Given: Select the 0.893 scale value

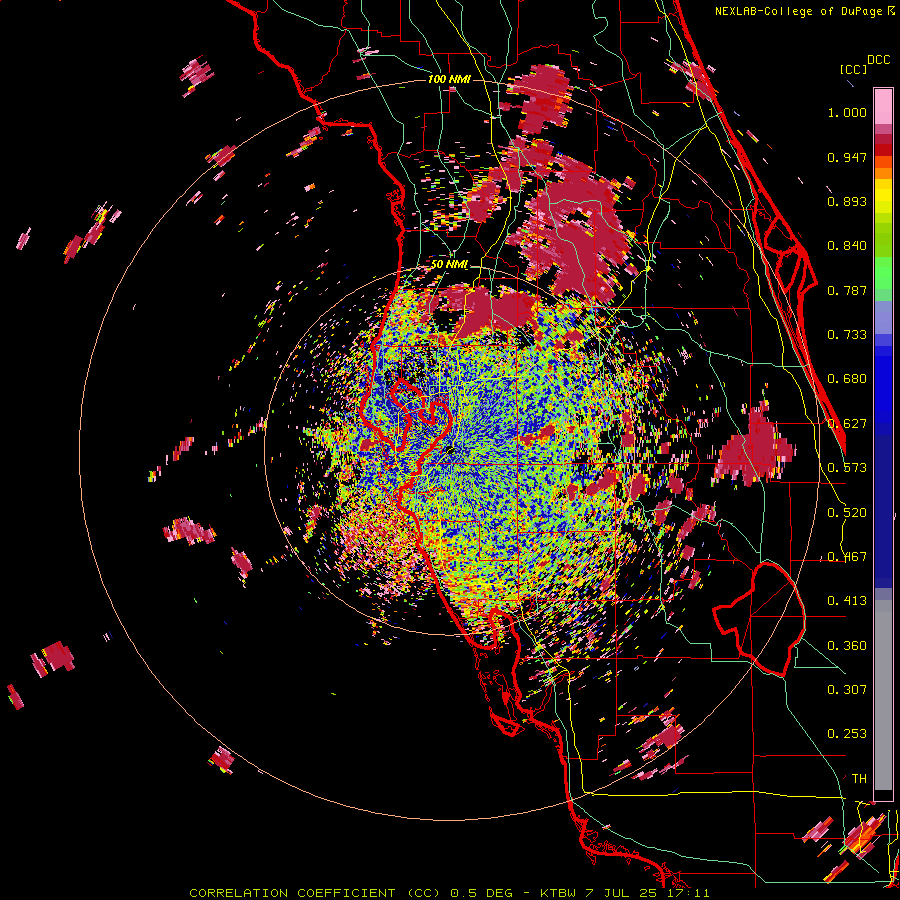Looking at the screenshot, I should 847,201.
